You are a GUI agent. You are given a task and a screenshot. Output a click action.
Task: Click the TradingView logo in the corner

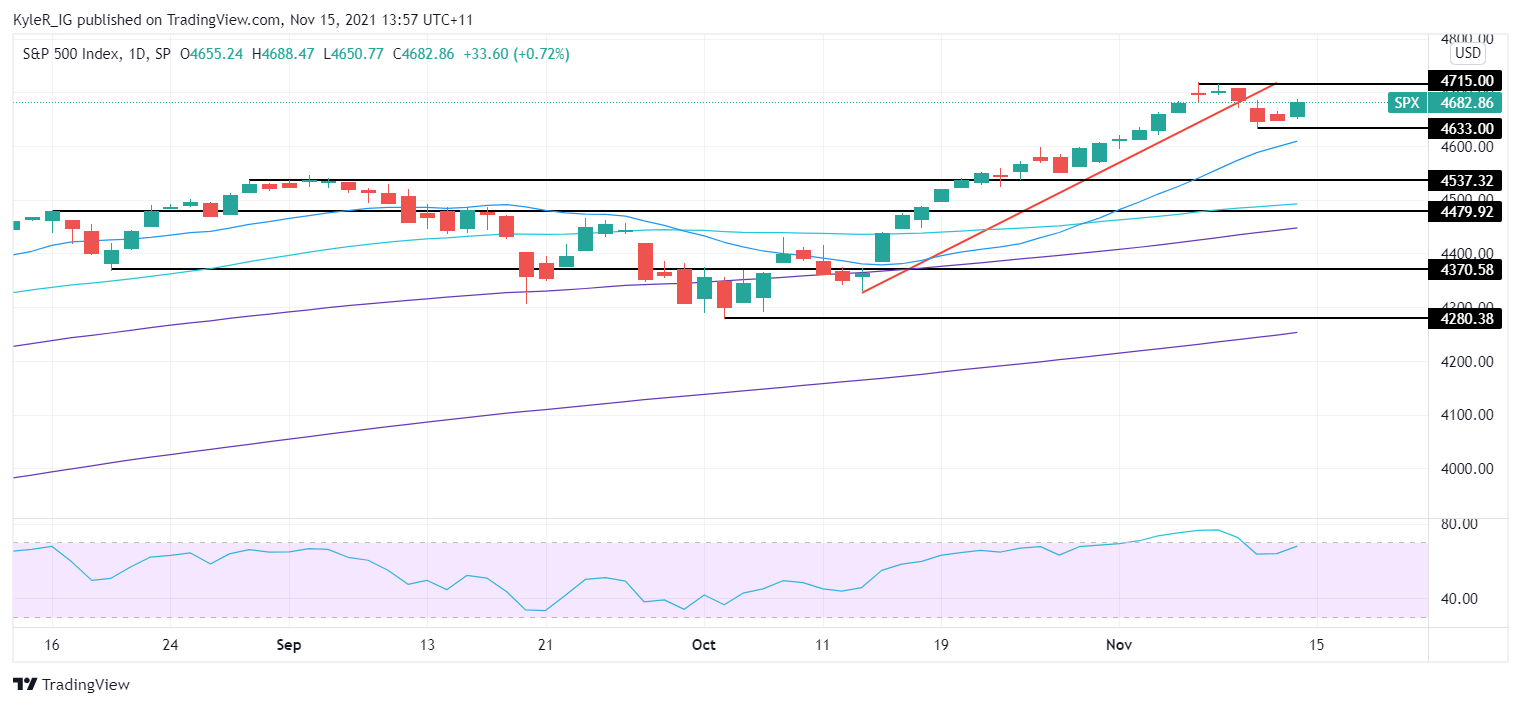pyautogui.click(x=71, y=685)
